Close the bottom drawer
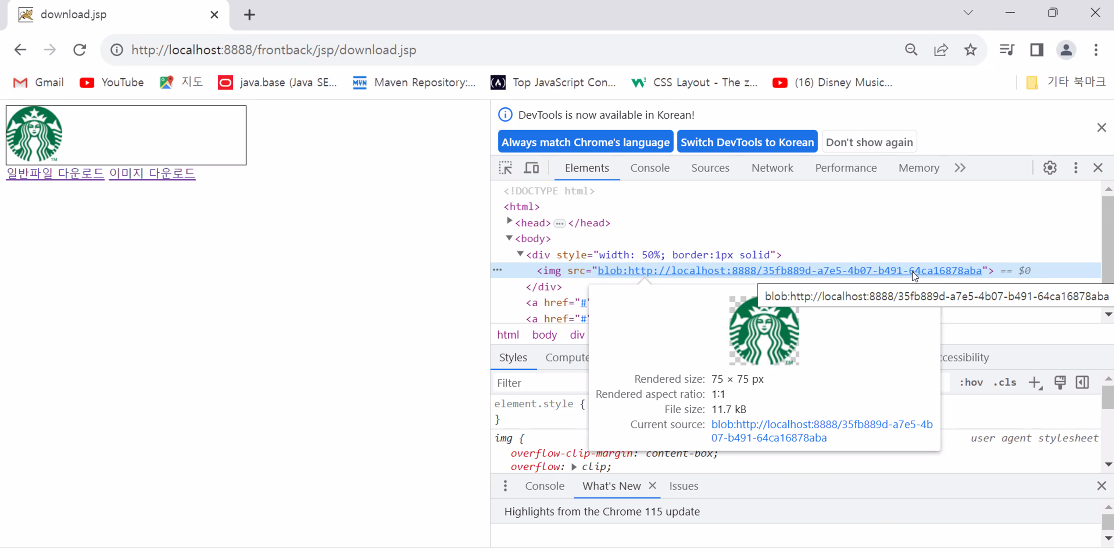Screen dimensions: 1114x551 [x=1101, y=486]
